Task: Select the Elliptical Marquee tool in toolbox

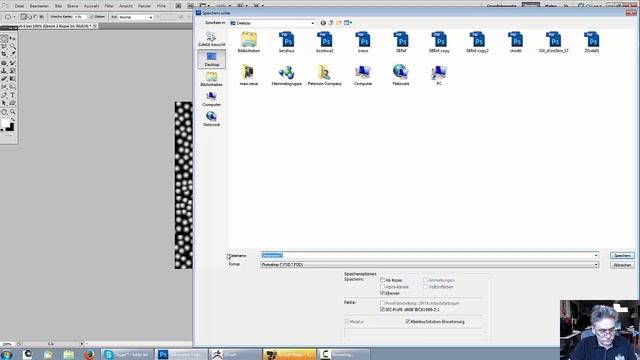Action: [4, 39]
